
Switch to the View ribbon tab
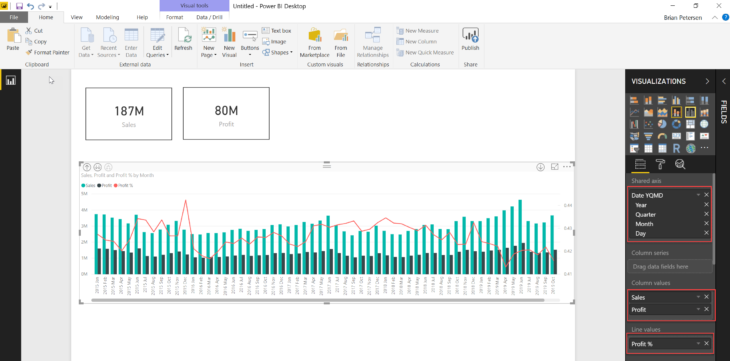pos(76,17)
